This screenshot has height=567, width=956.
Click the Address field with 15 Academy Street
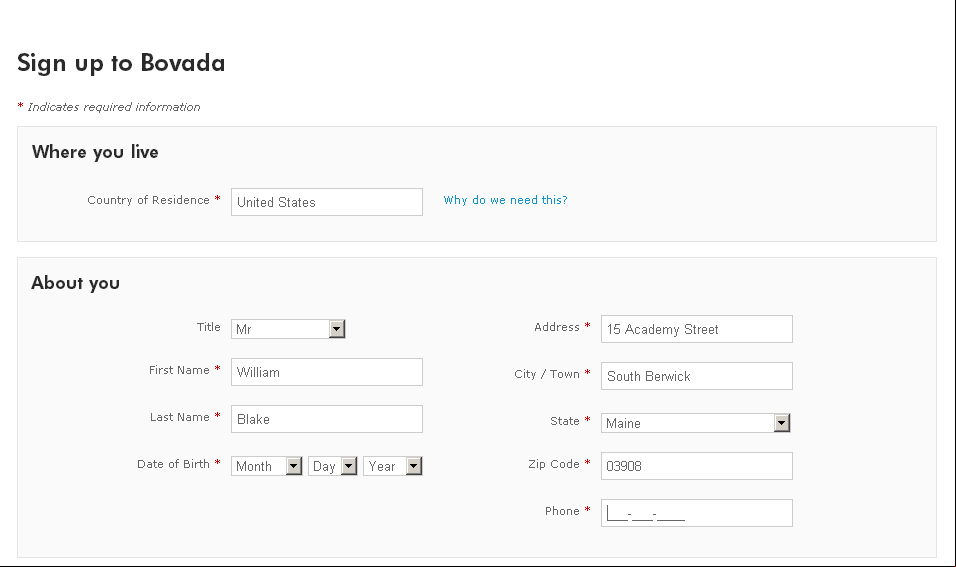[x=697, y=329]
